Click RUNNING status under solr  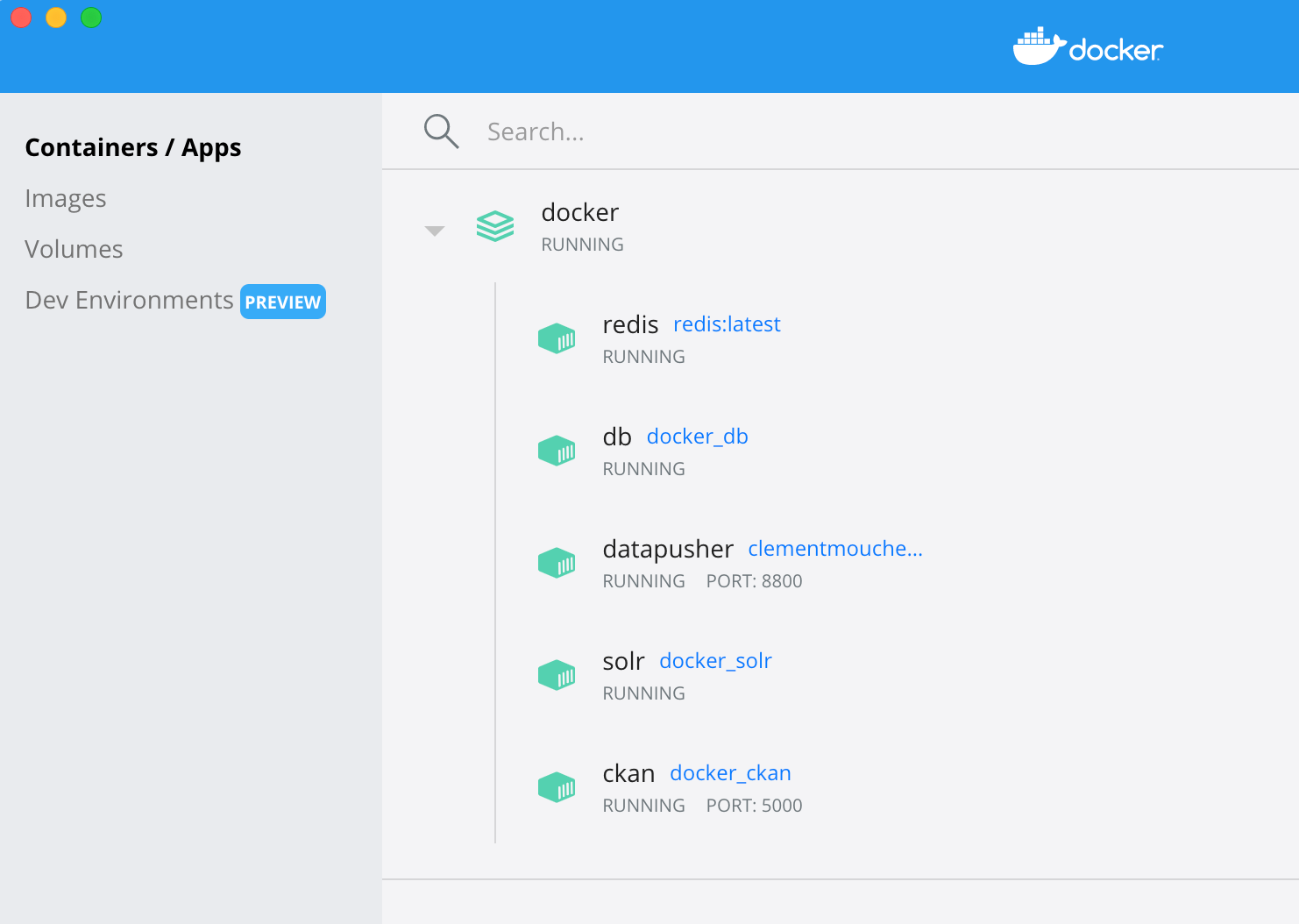tap(644, 693)
